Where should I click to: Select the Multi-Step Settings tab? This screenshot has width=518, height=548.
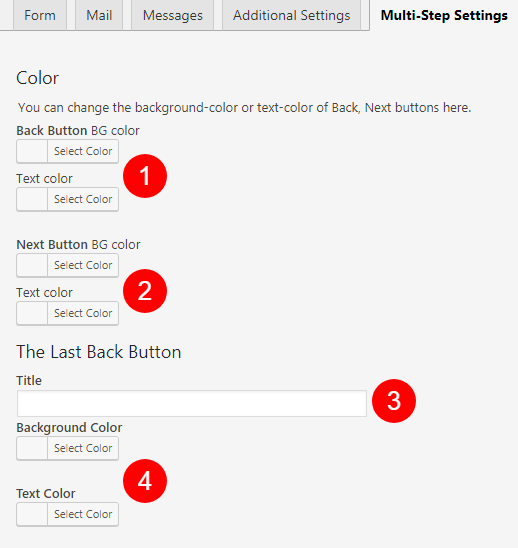pyautogui.click(x=444, y=15)
